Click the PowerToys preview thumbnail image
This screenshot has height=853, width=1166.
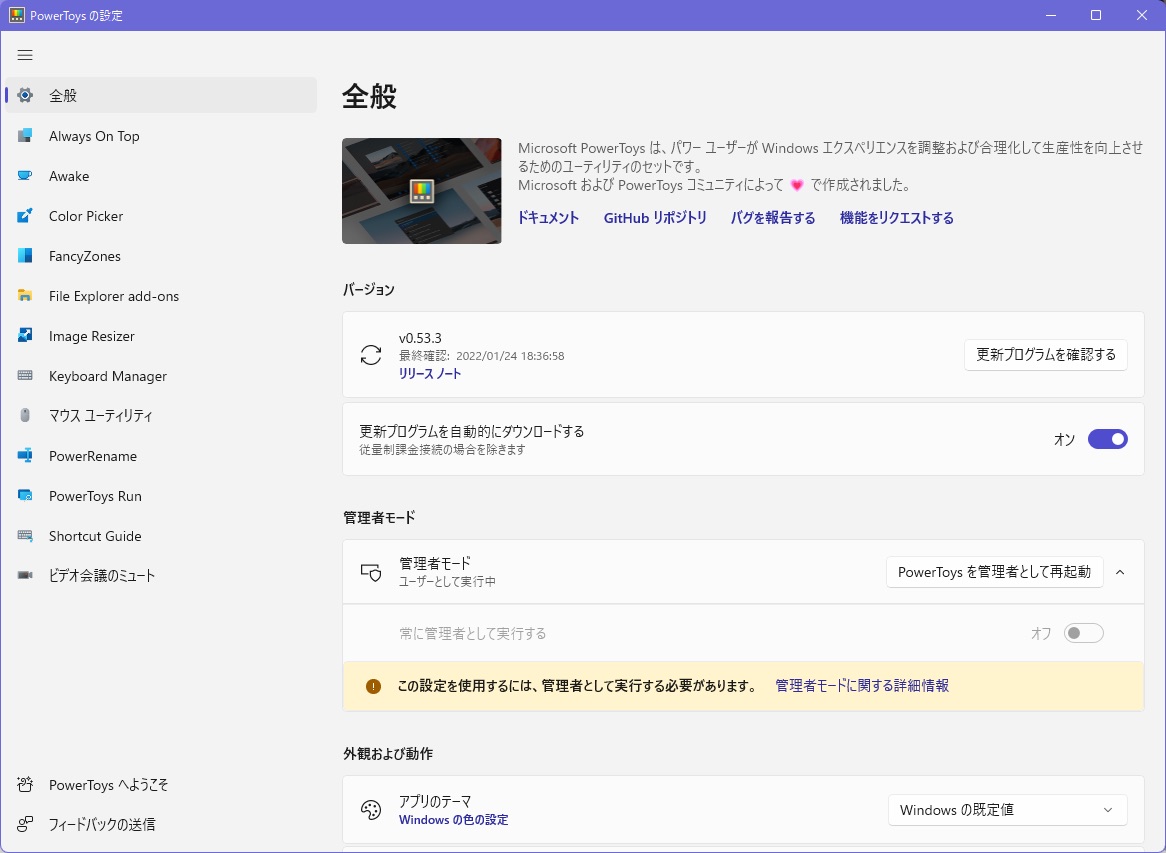tap(422, 190)
